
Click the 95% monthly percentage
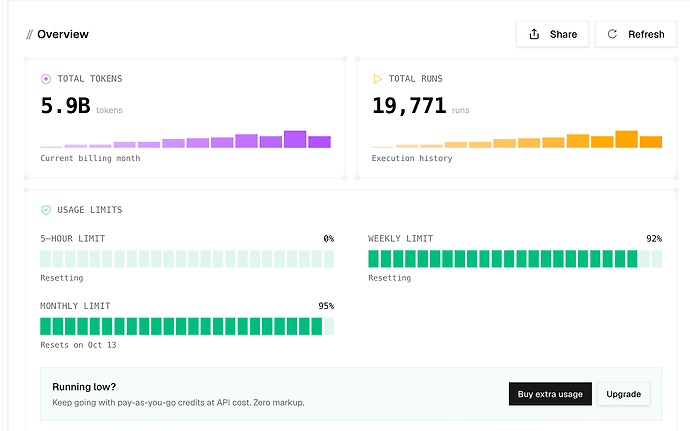click(x=326, y=306)
